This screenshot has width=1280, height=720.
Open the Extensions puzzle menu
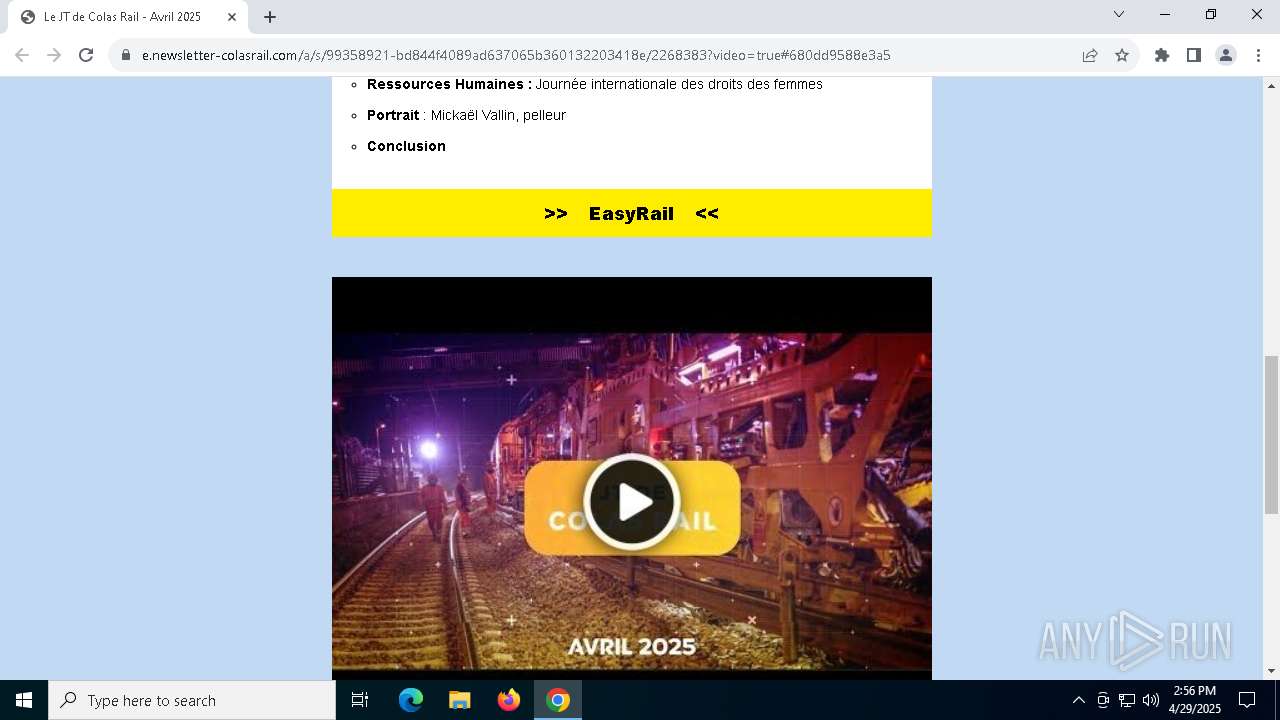(x=1162, y=55)
